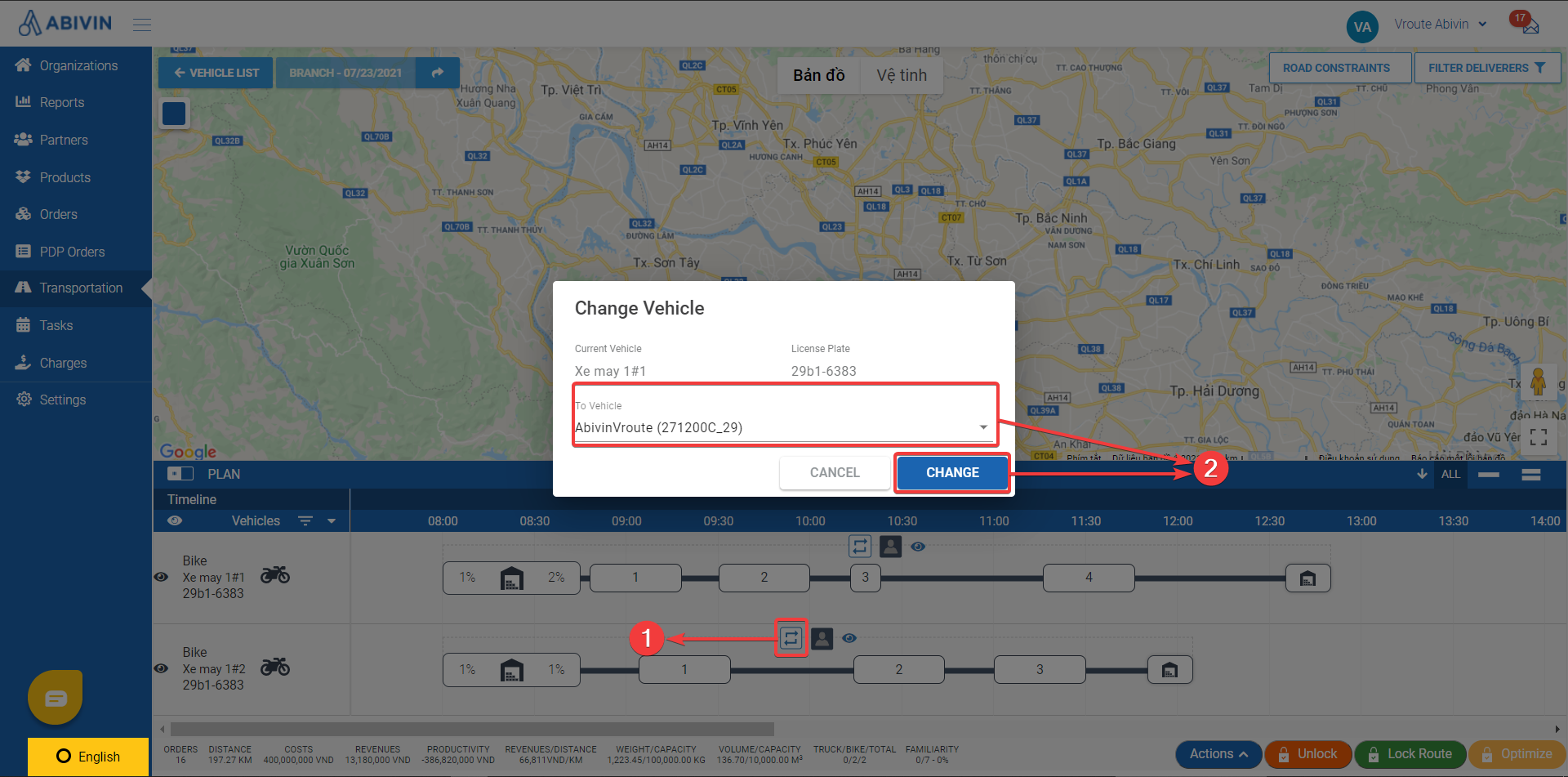This screenshot has height=777, width=1568.
Task: Open Organizations in the sidebar
Action: (x=76, y=65)
